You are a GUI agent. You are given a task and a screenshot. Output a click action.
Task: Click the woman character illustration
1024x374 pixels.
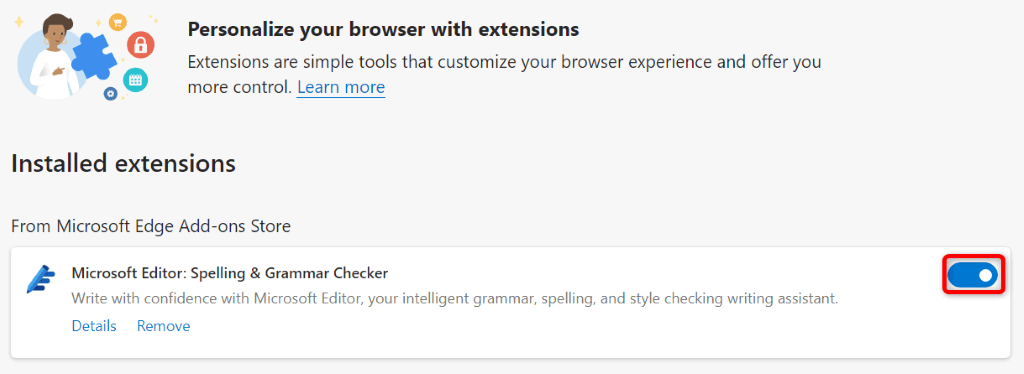click(x=57, y=57)
